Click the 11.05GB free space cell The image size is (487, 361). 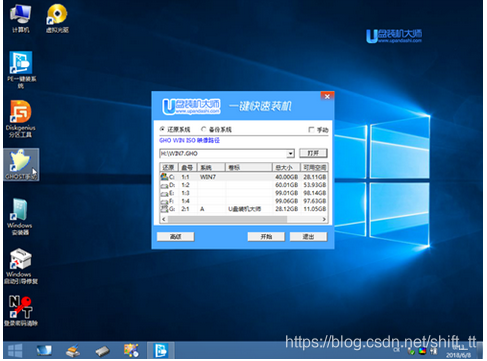point(314,209)
